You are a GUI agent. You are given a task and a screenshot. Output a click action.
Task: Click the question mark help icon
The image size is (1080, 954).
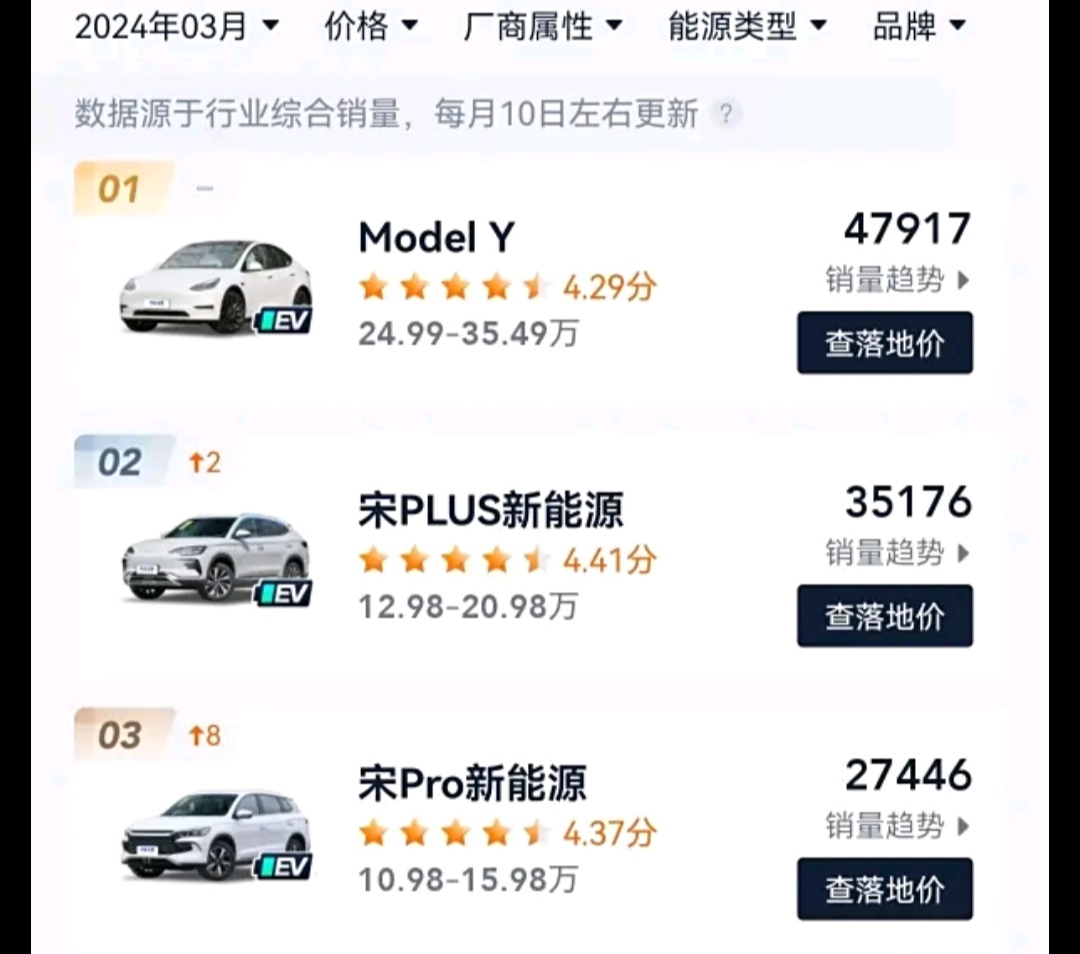point(725,114)
